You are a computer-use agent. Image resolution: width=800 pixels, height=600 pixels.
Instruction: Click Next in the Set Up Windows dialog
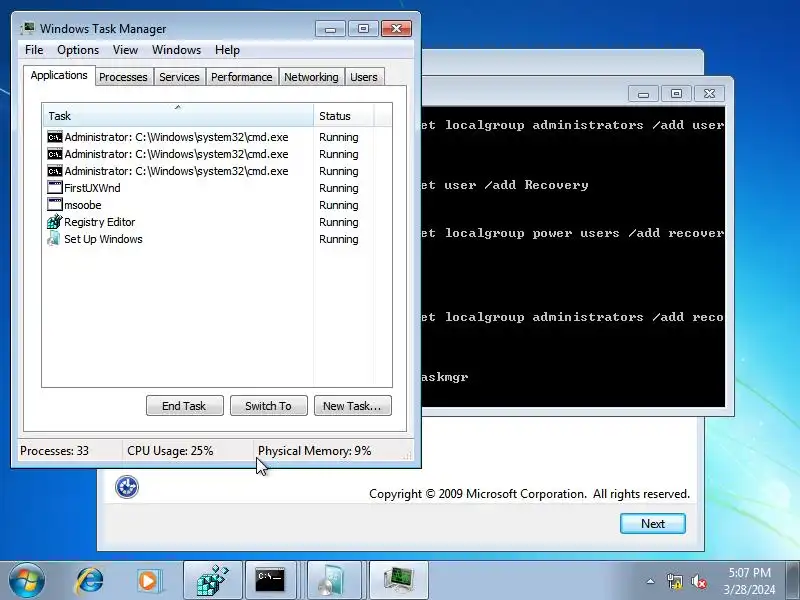point(653,523)
